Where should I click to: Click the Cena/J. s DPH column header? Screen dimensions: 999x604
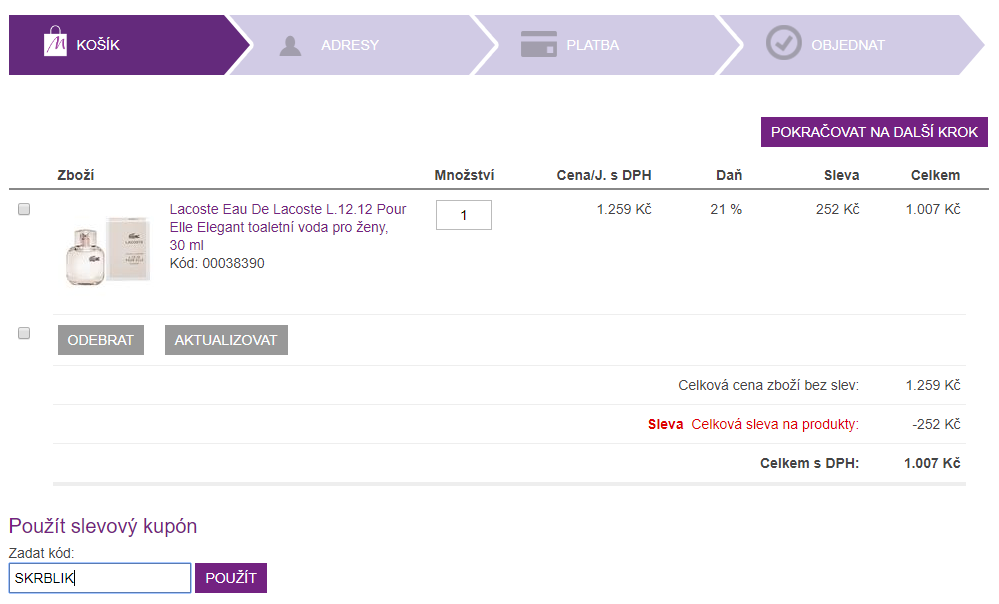(604, 175)
